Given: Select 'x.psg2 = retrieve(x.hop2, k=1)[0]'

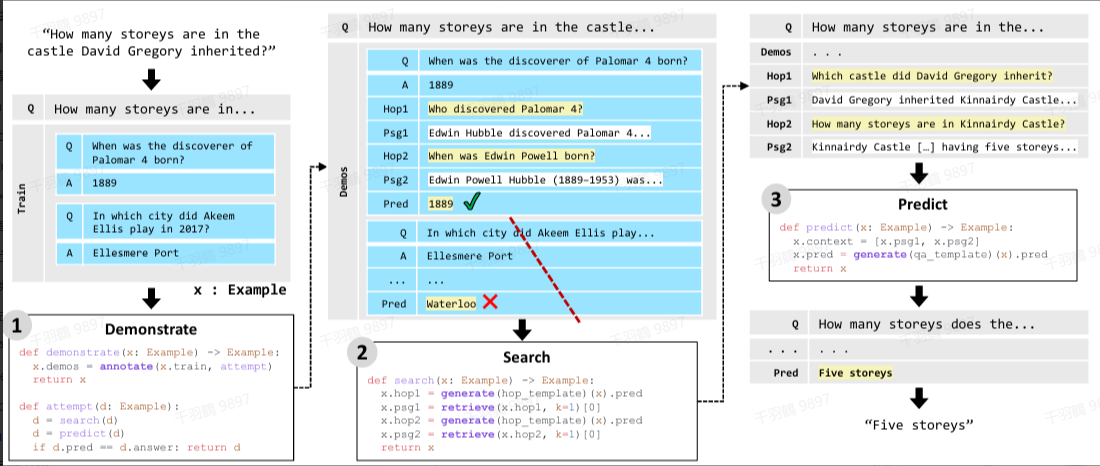Looking at the screenshot, I should [491, 434].
